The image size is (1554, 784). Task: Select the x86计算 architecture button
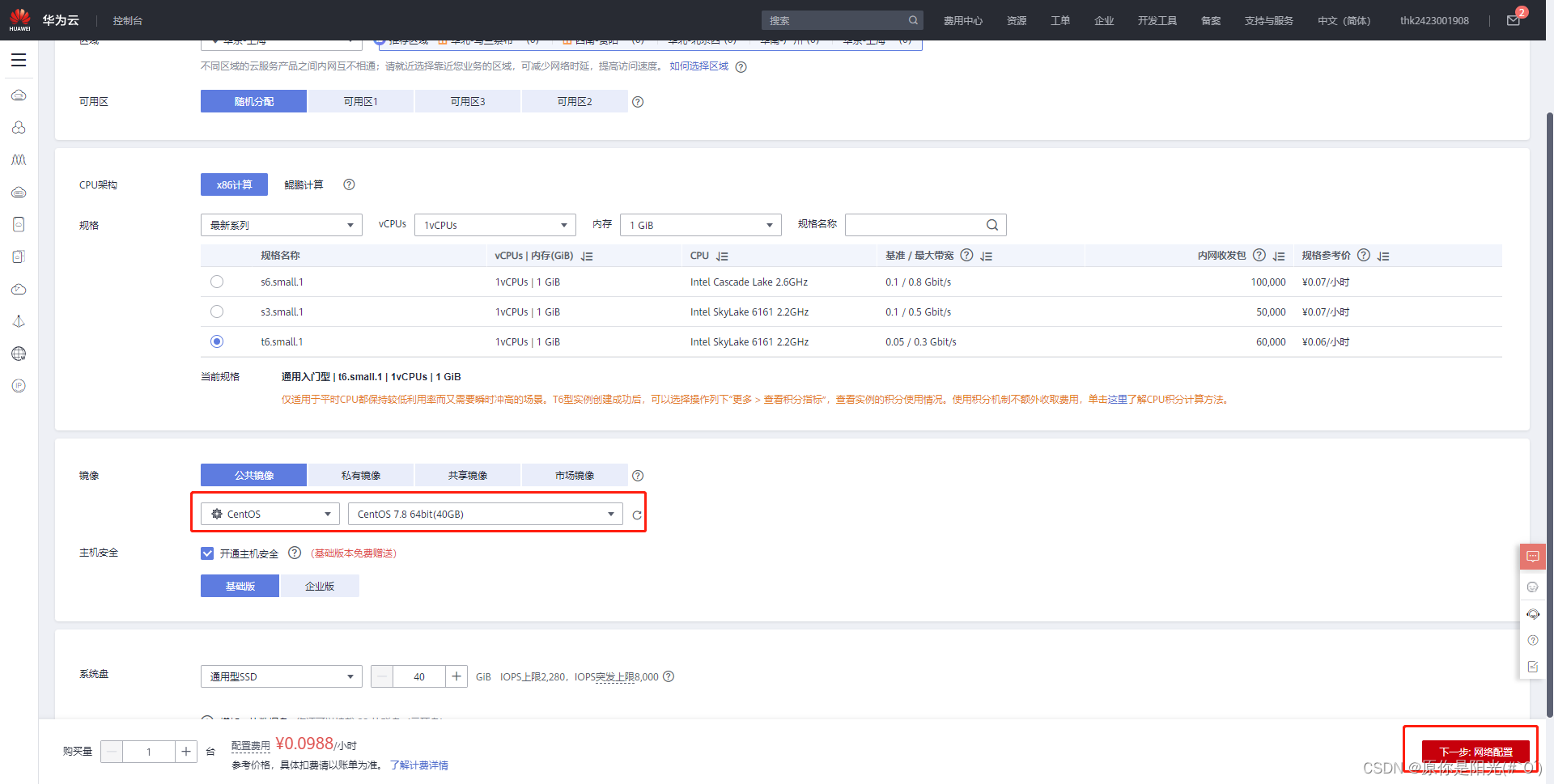click(234, 184)
